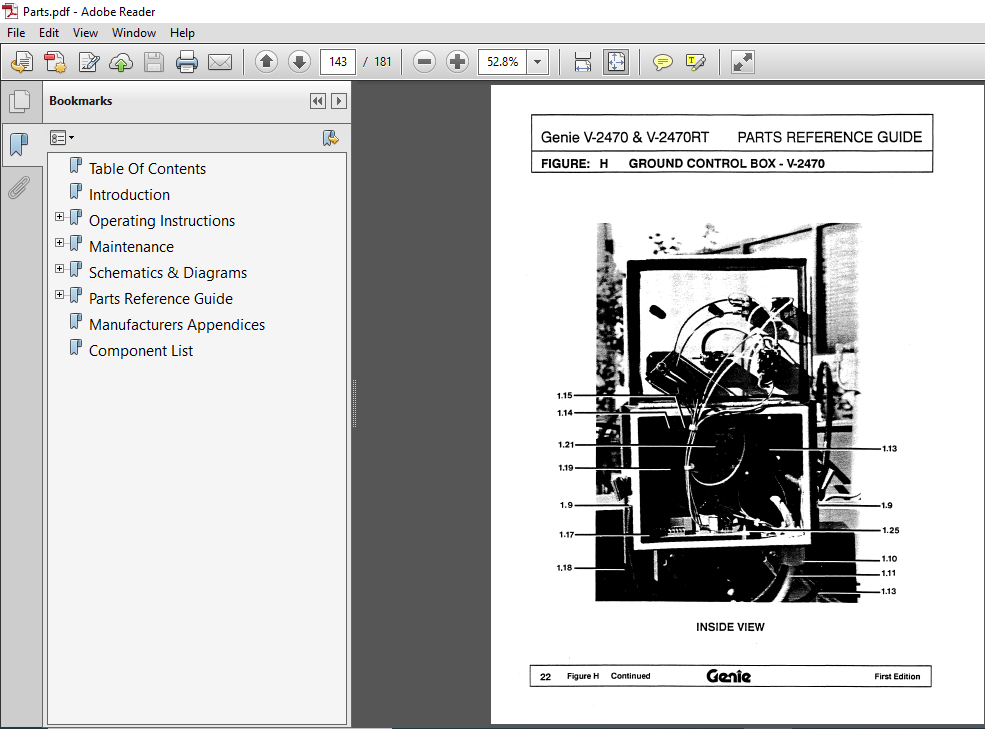Image resolution: width=985 pixels, height=729 pixels.
Task: Click the ground control box photo on page
Action: 729,412
